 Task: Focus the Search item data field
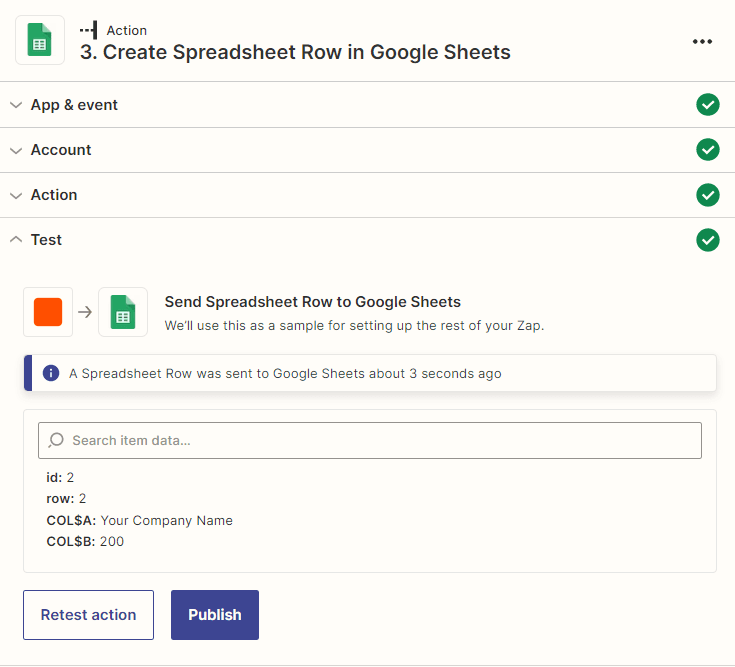pyautogui.click(x=380, y=440)
